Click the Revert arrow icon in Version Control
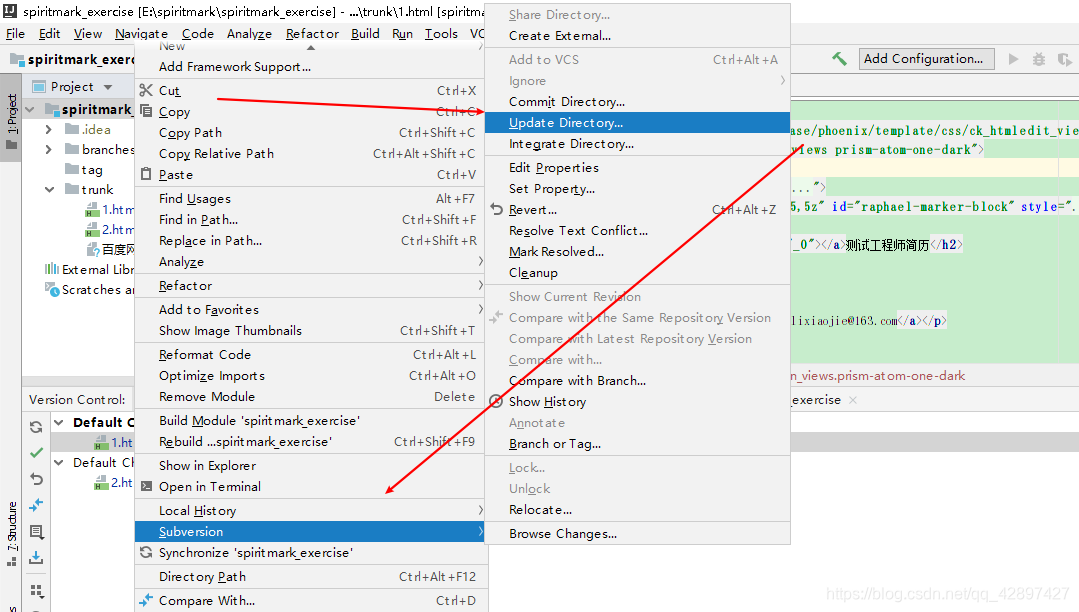 point(36,478)
